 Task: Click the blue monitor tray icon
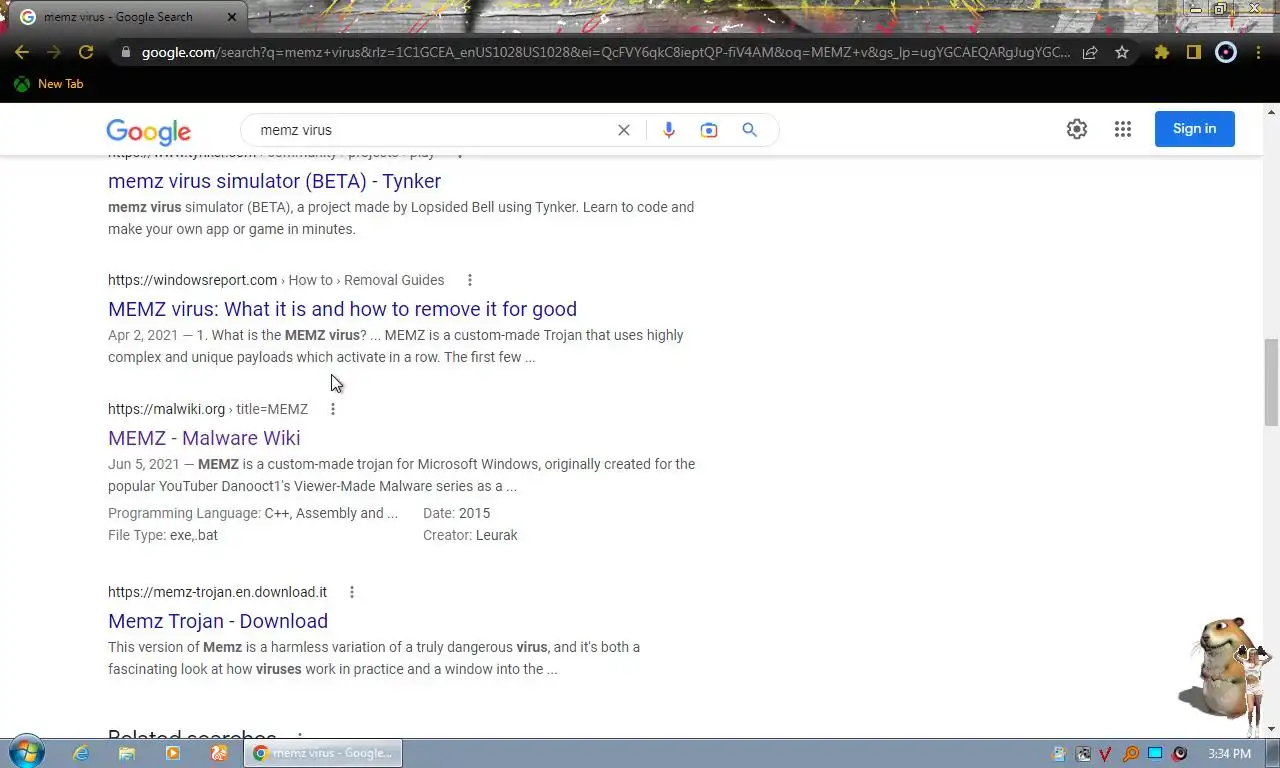(x=1155, y=753)
